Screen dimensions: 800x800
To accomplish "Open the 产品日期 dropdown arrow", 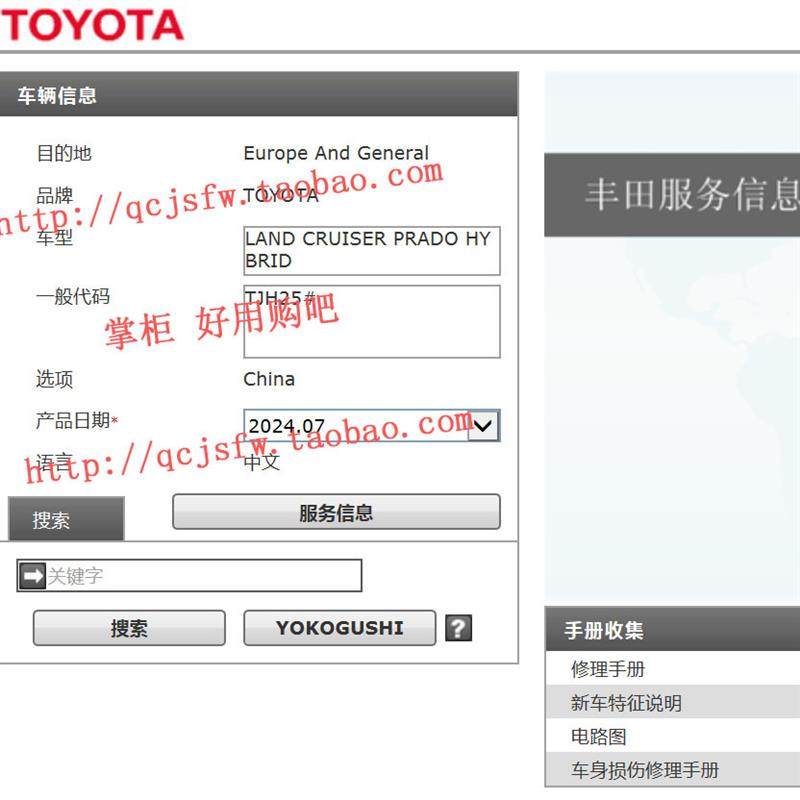I will (483, 425).
